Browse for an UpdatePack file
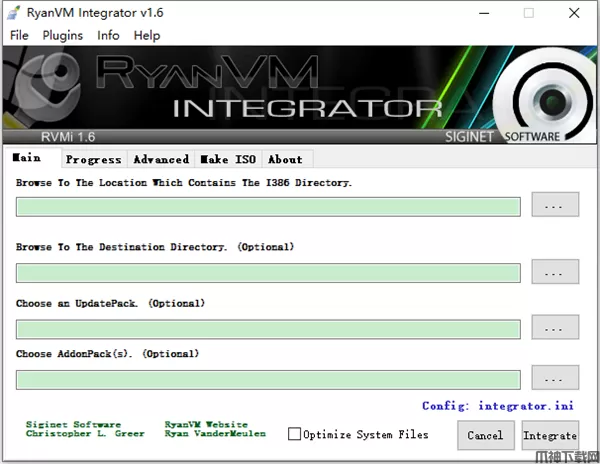The height and width of the screenshot is (464, 600). pyautogui.click(x=555, y=327)
